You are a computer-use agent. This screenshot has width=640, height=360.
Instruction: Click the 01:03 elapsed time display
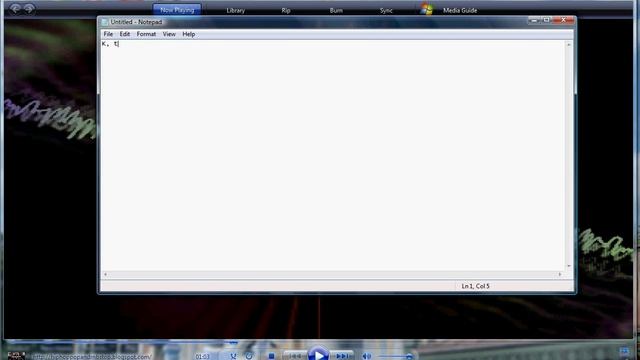202,356
